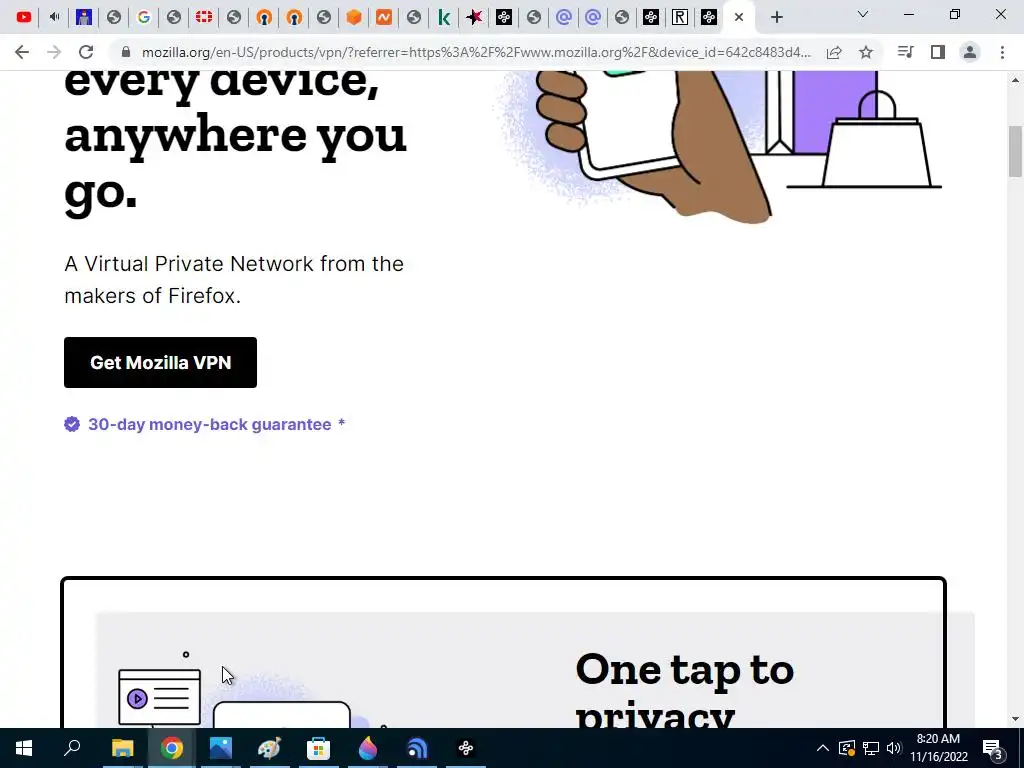
Task: Open Microsoft Store from the taskbar
Action: (318, 748)
